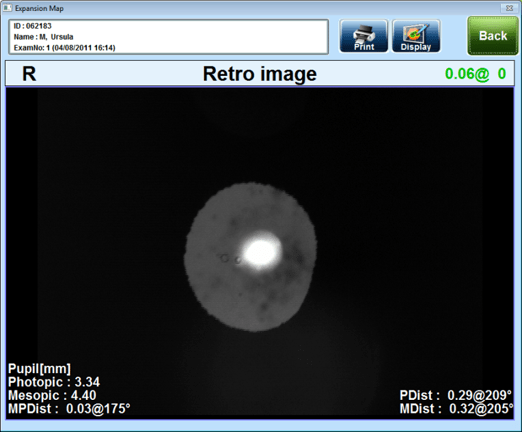The image size is (522, 432).
Task: Click the Photopic 3.34 pupil value
Action: click(x=54, y=382)
